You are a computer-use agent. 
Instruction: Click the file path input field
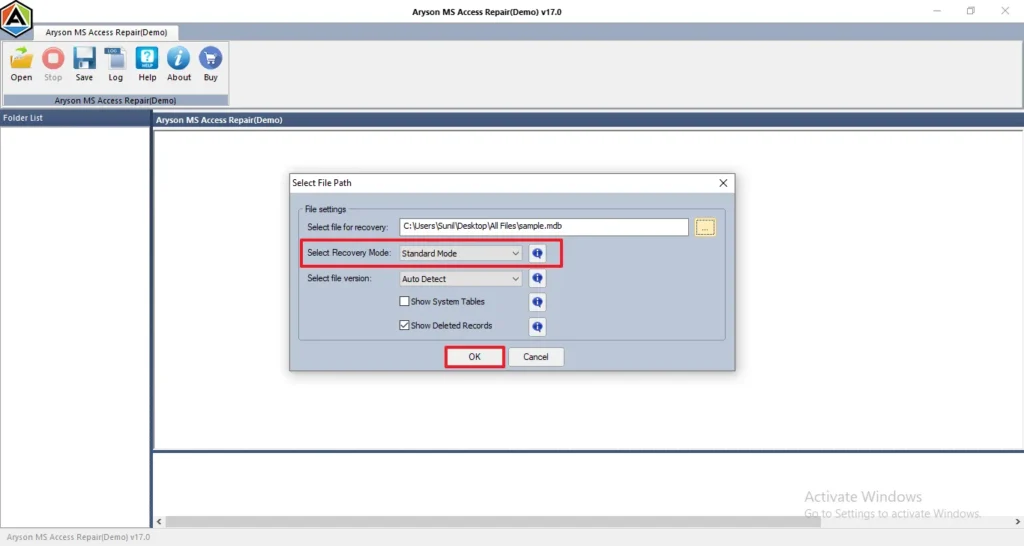click(543, 227)
